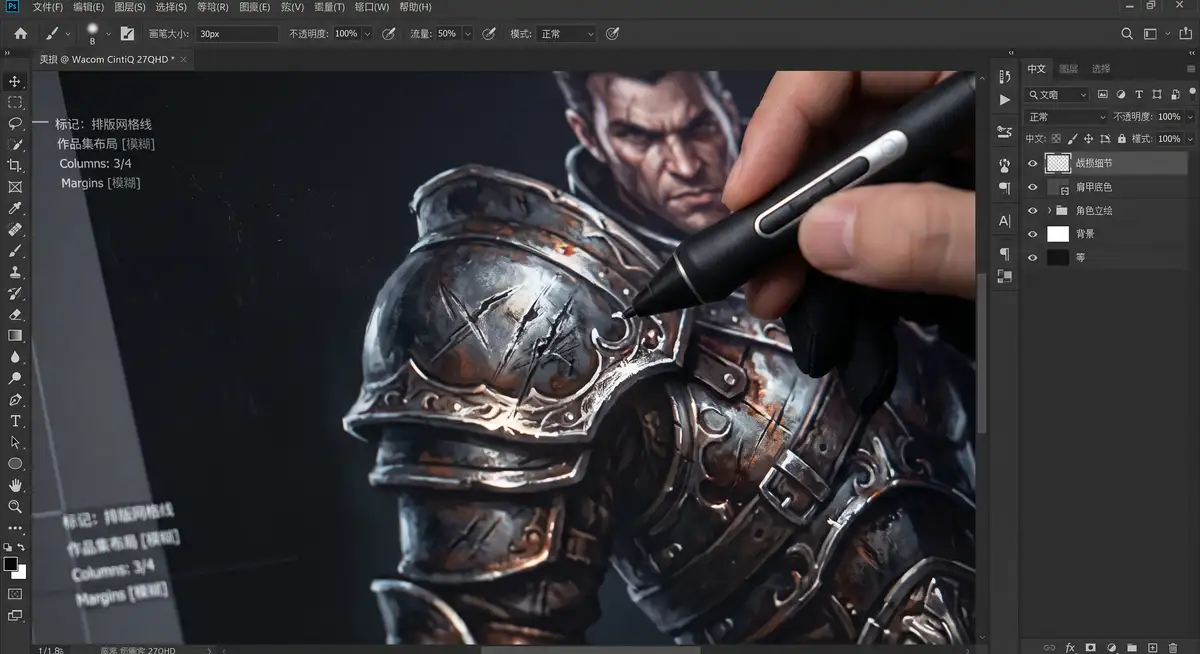Select the Lasso tool
1200x654 pixels.
(x=15, y=123)
